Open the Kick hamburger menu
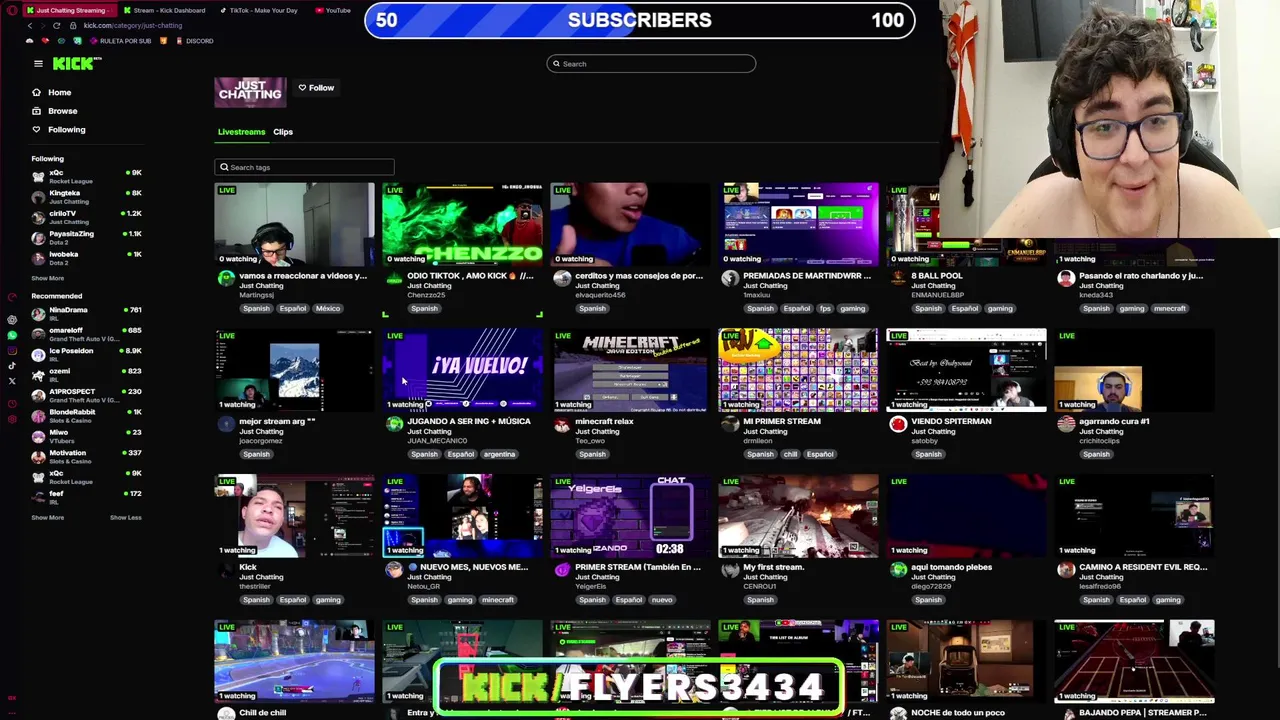Viewport: 1280px width, 720px height. pos(38,64)
